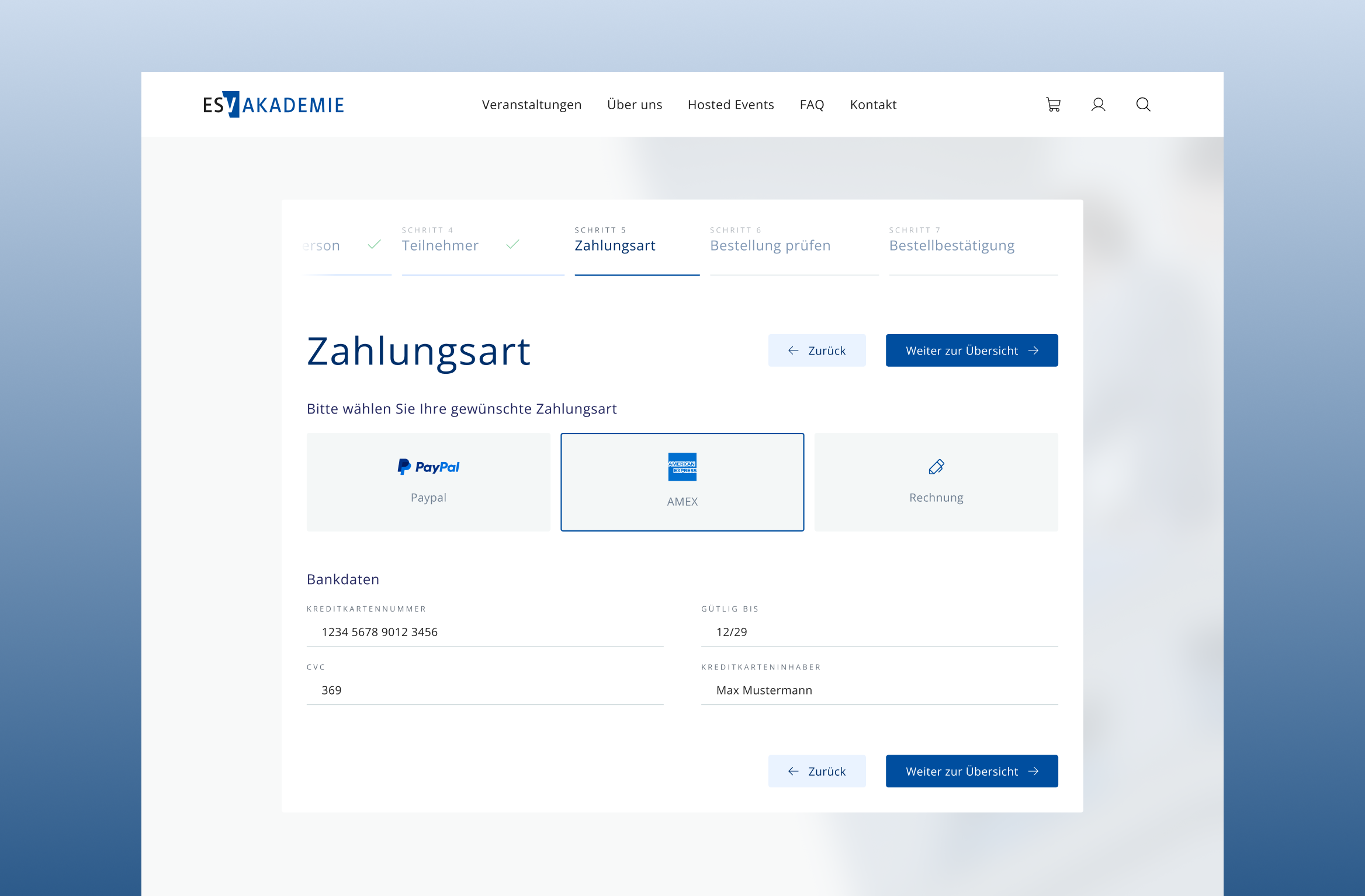
Task: Click the user account icon
Action: click(1098, 105)
